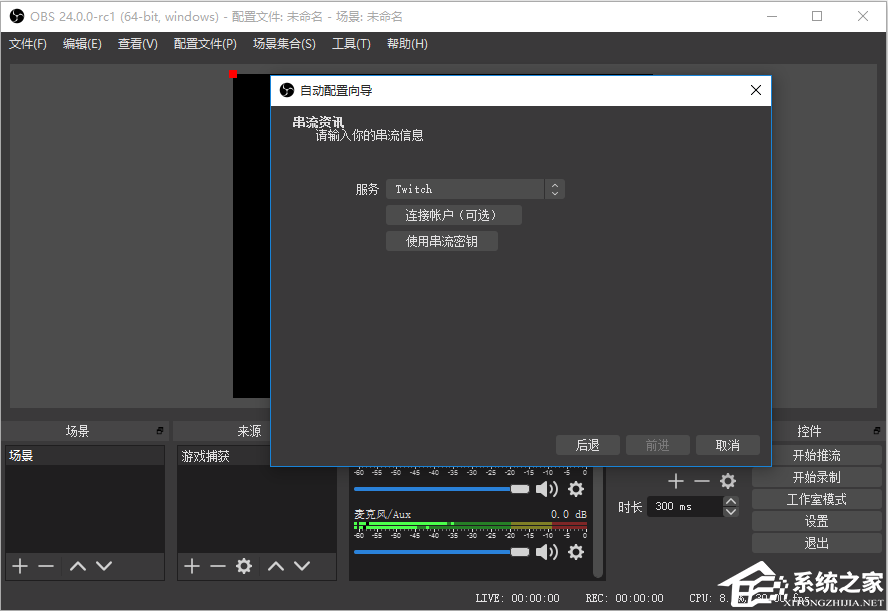The height and width of the screenshot is (611, 888).
Task: Click the red corner handle on preview
Action: 233,74
